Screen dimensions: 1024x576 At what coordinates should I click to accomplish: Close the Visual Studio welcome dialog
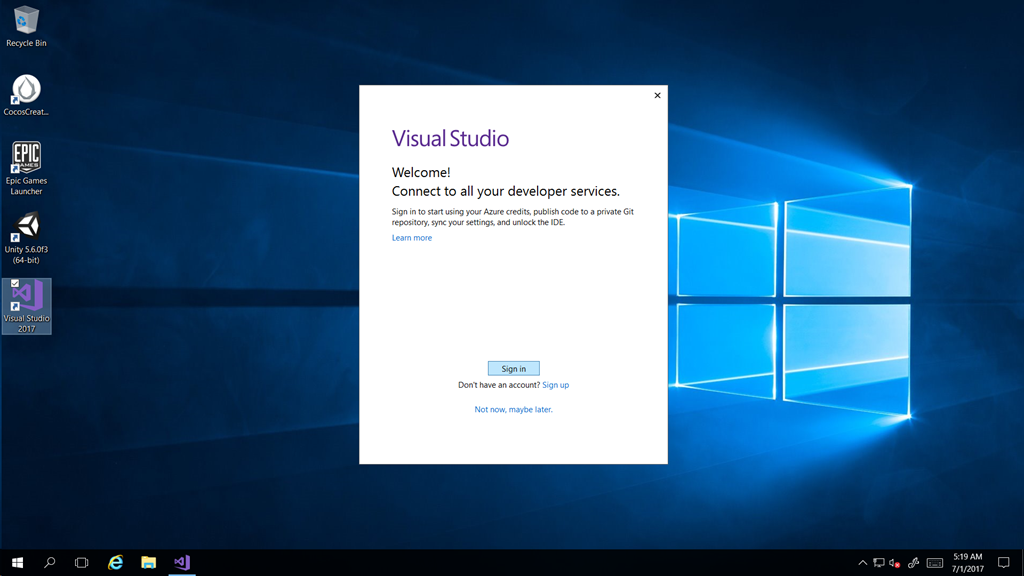tap(657, 96)
